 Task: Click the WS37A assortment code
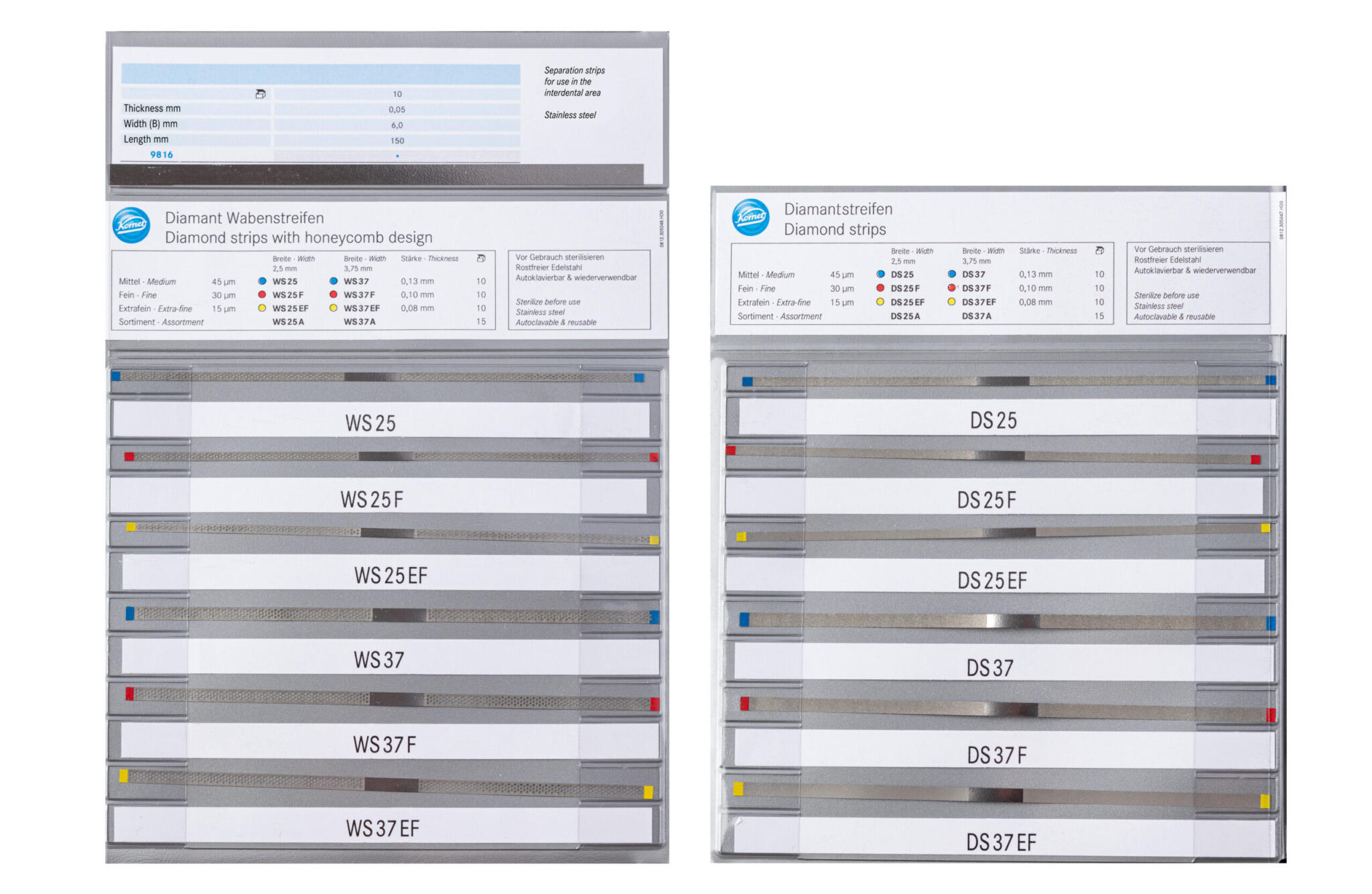[x=360, y=322]
